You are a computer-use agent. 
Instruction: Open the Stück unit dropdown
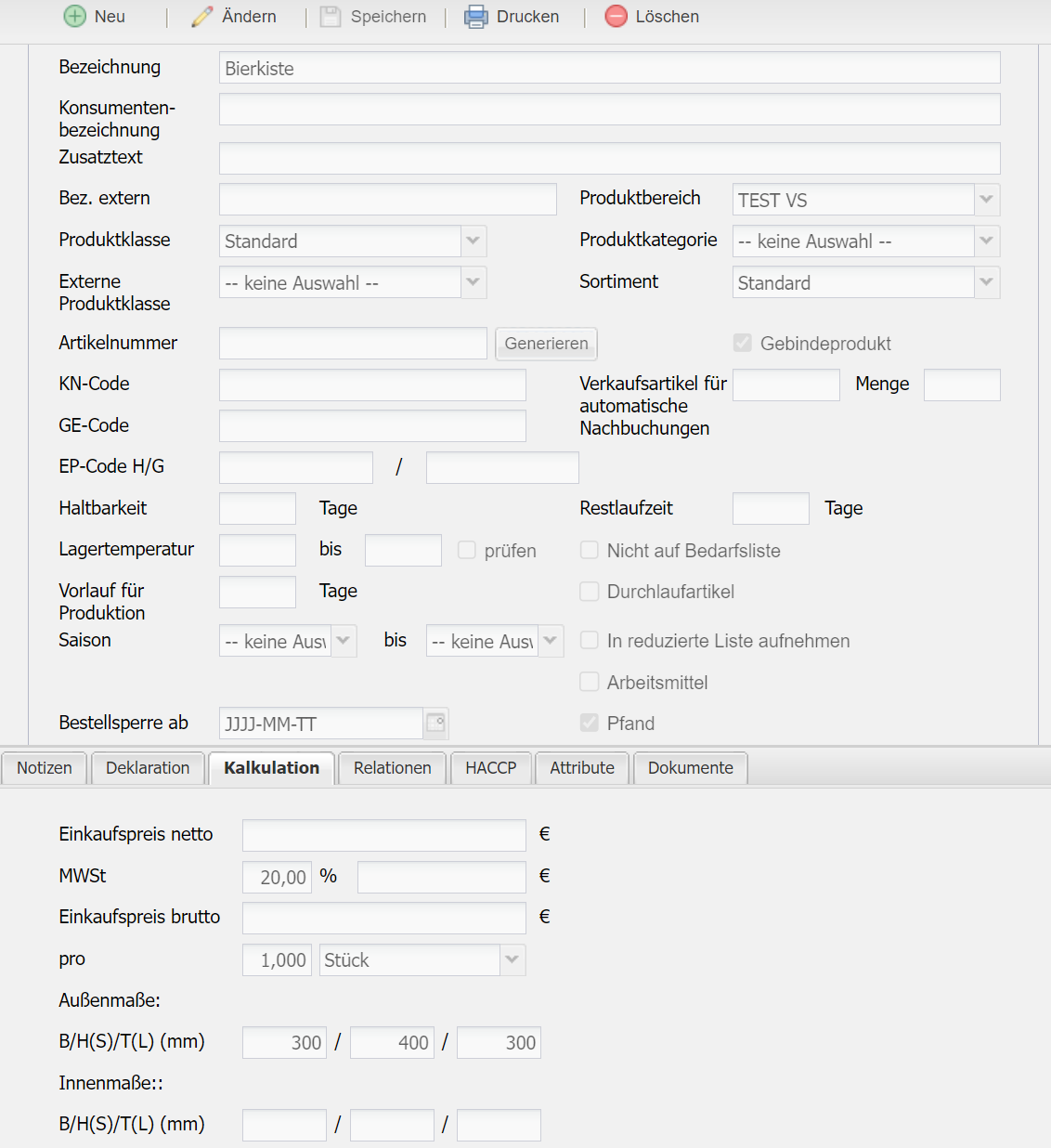pos(512,959)
